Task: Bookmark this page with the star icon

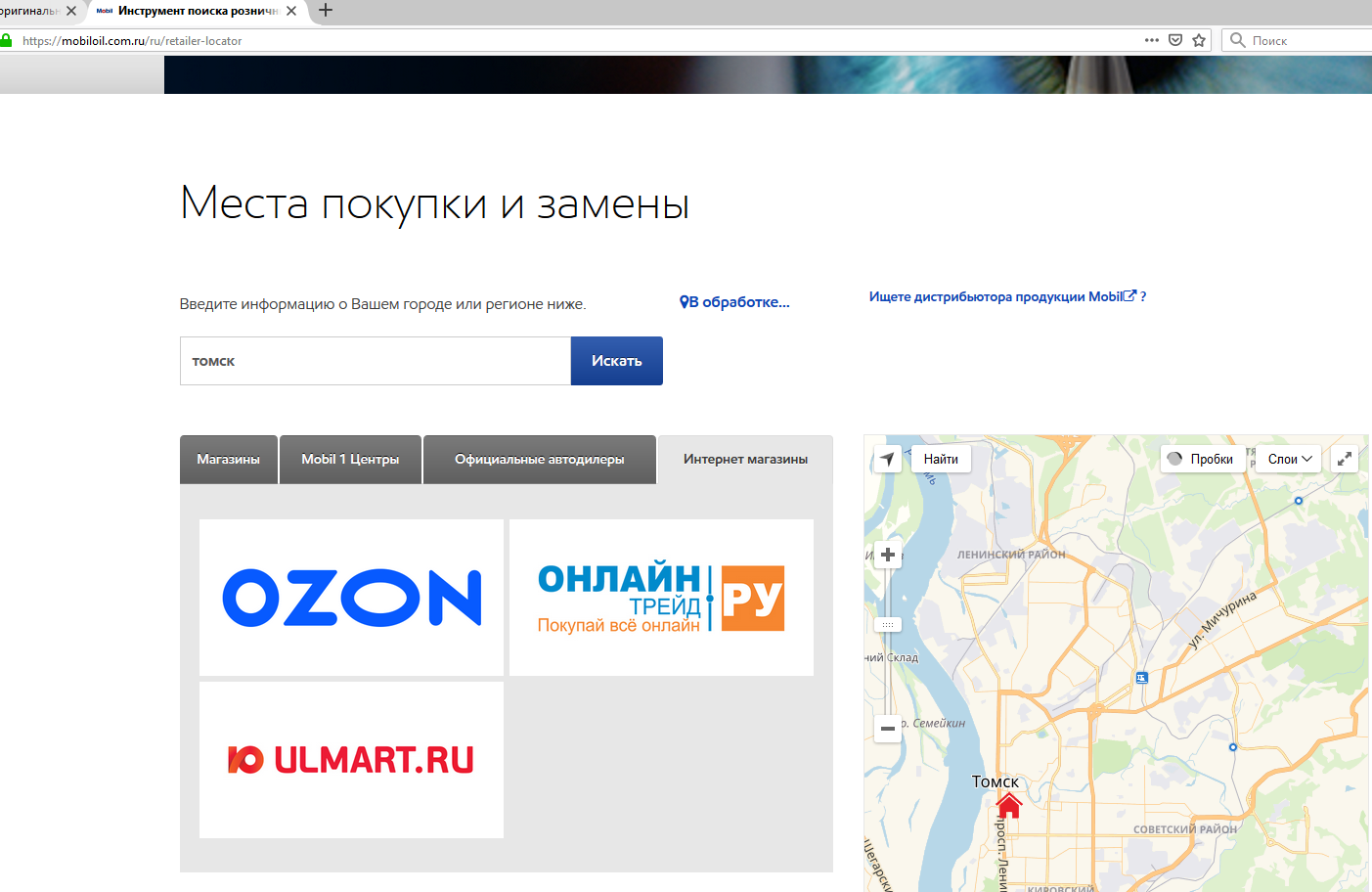Action: (x=1199, y=40)
